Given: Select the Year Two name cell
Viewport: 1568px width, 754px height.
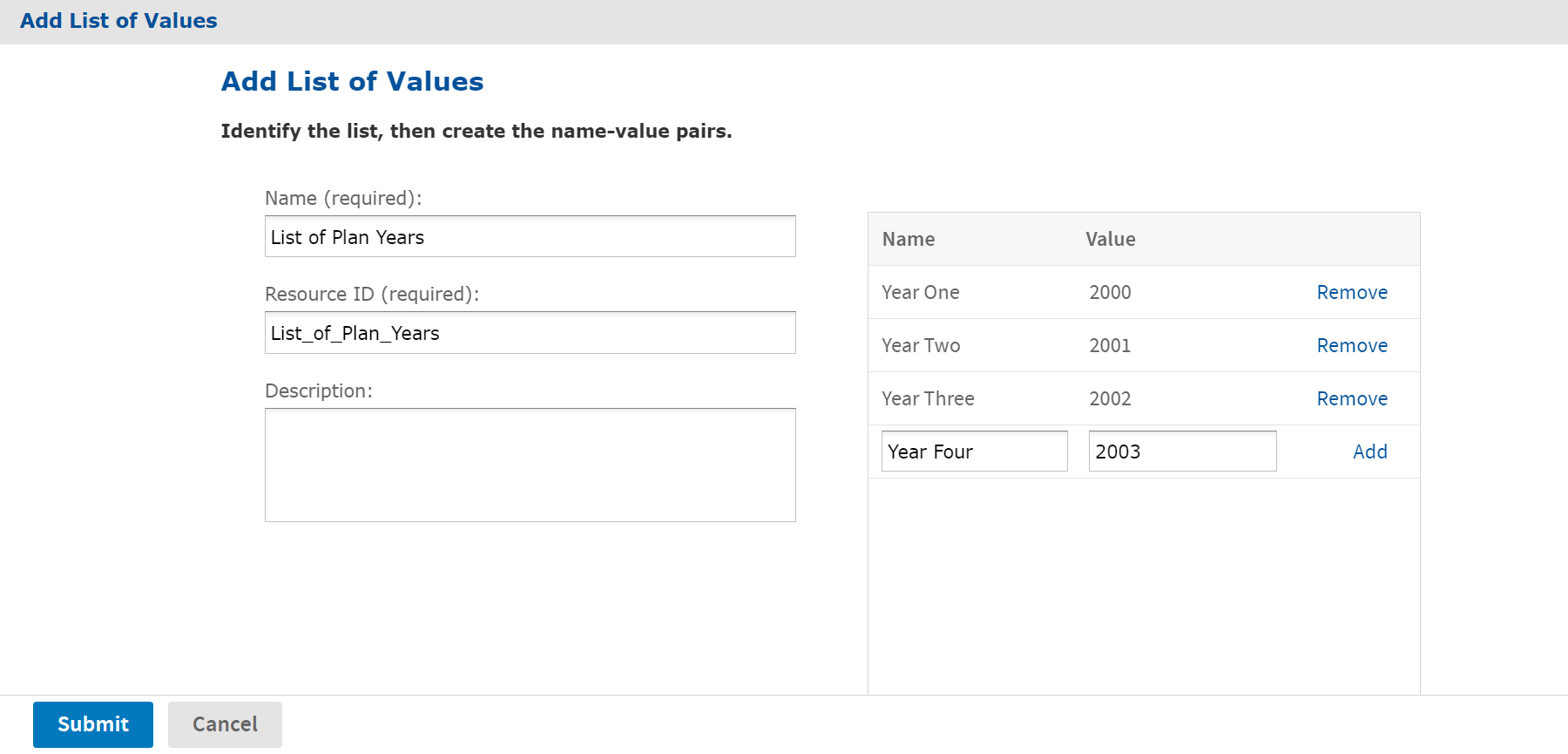Looking at the screenshot, I should [x=921, y=346].
